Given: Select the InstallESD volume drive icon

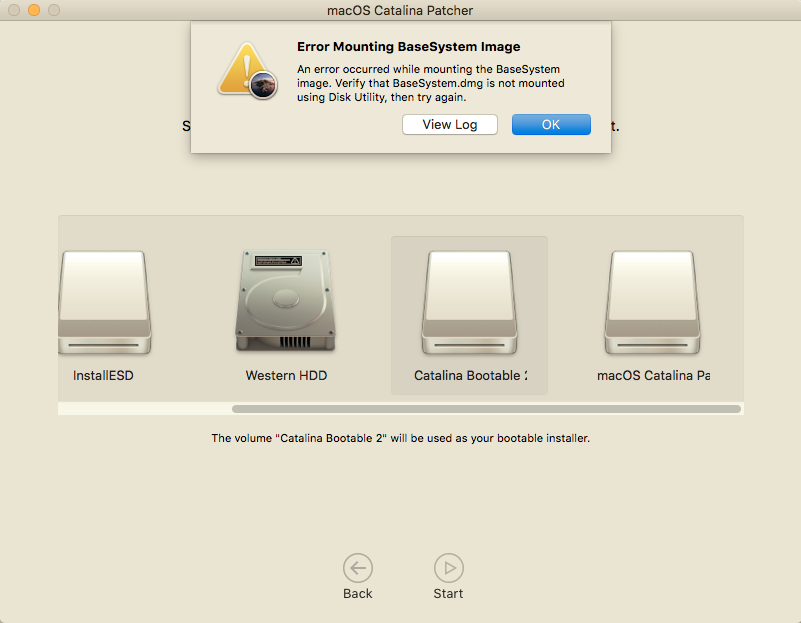Looking at the screenshot, I should (104, 302).
